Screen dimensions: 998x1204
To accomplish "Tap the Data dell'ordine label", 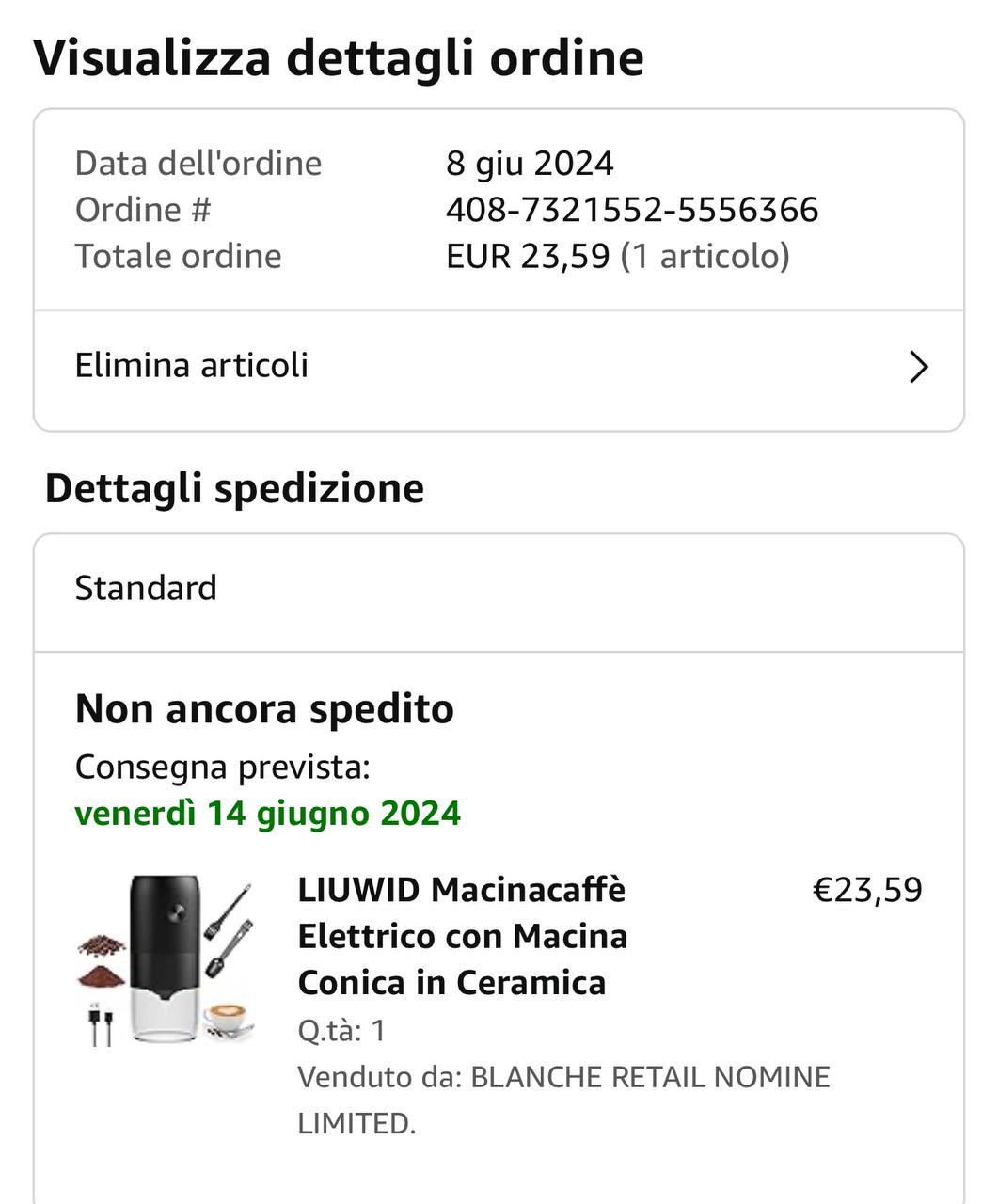I will (198, 163).
